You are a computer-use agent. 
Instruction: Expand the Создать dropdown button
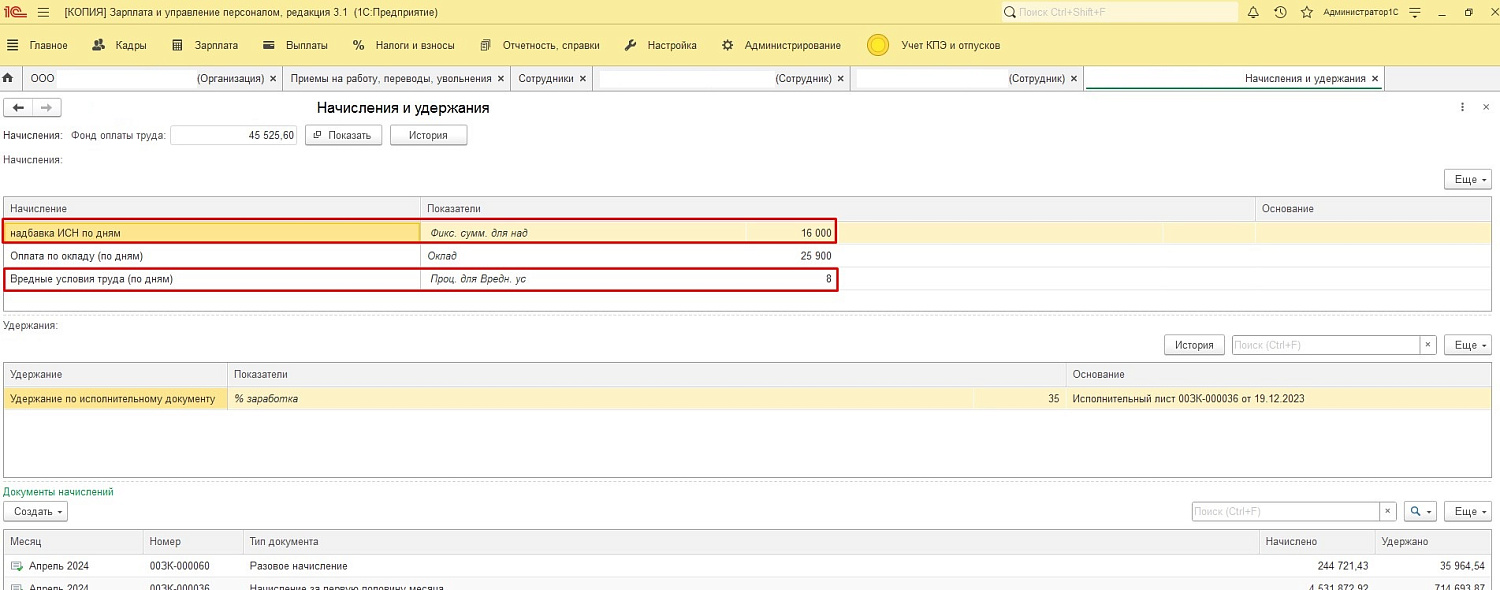[35, 511]
